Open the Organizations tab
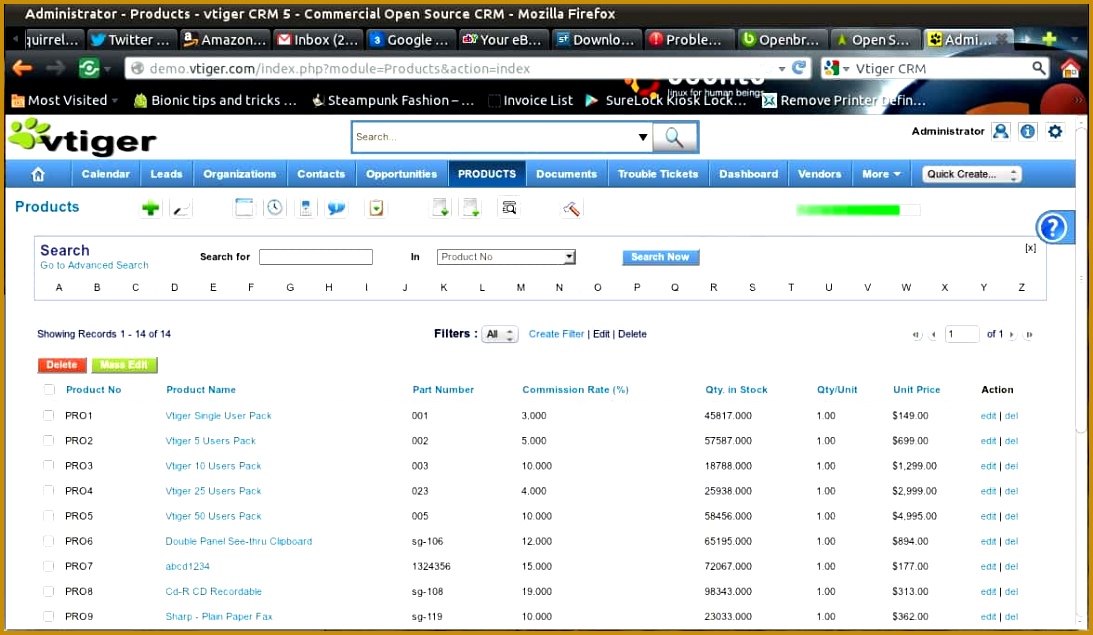The height and width of the screenshot is (635, 1093). [240, 174]
